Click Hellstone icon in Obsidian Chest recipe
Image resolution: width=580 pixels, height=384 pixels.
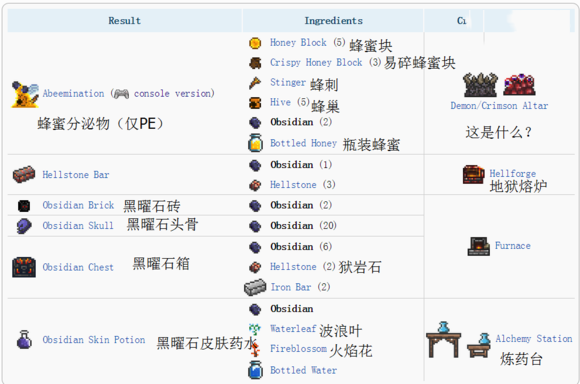(x=255, y=267)
